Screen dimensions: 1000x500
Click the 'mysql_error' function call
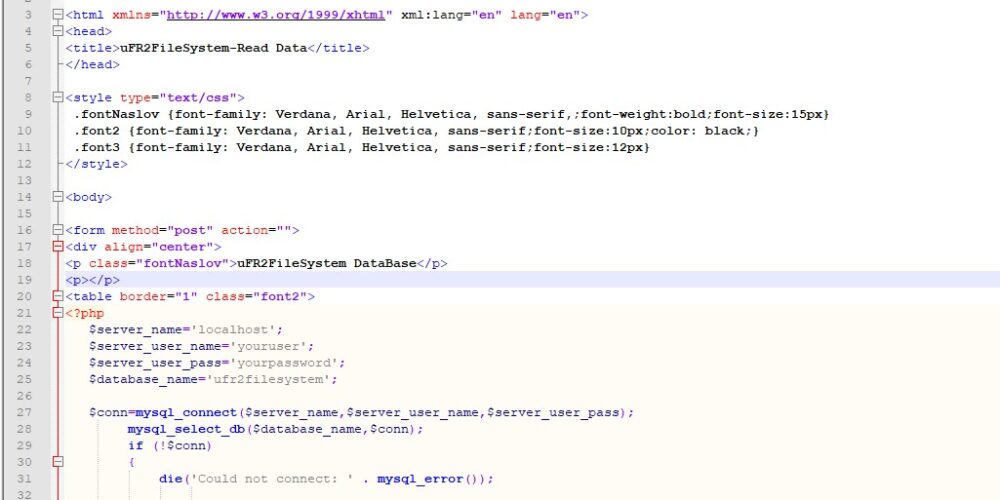pyautogui.click(x=420, y=479)
